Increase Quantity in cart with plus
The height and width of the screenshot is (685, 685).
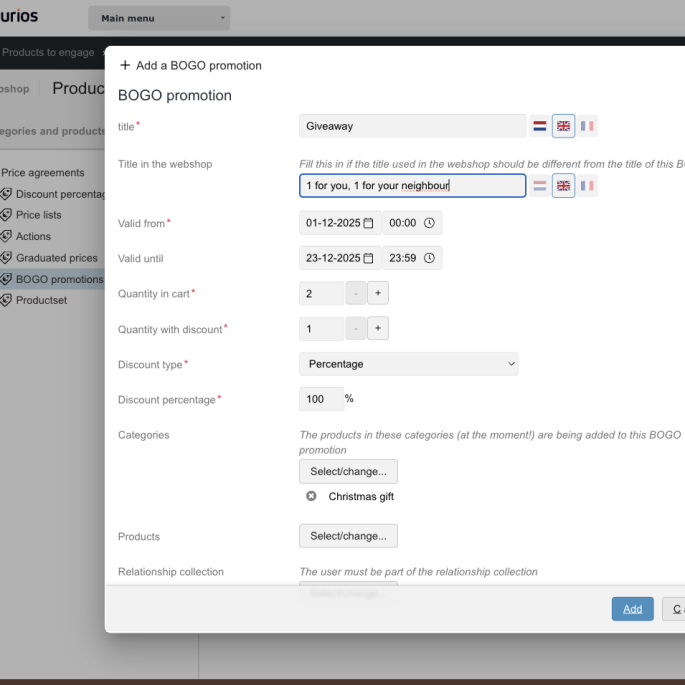[377, 294]
